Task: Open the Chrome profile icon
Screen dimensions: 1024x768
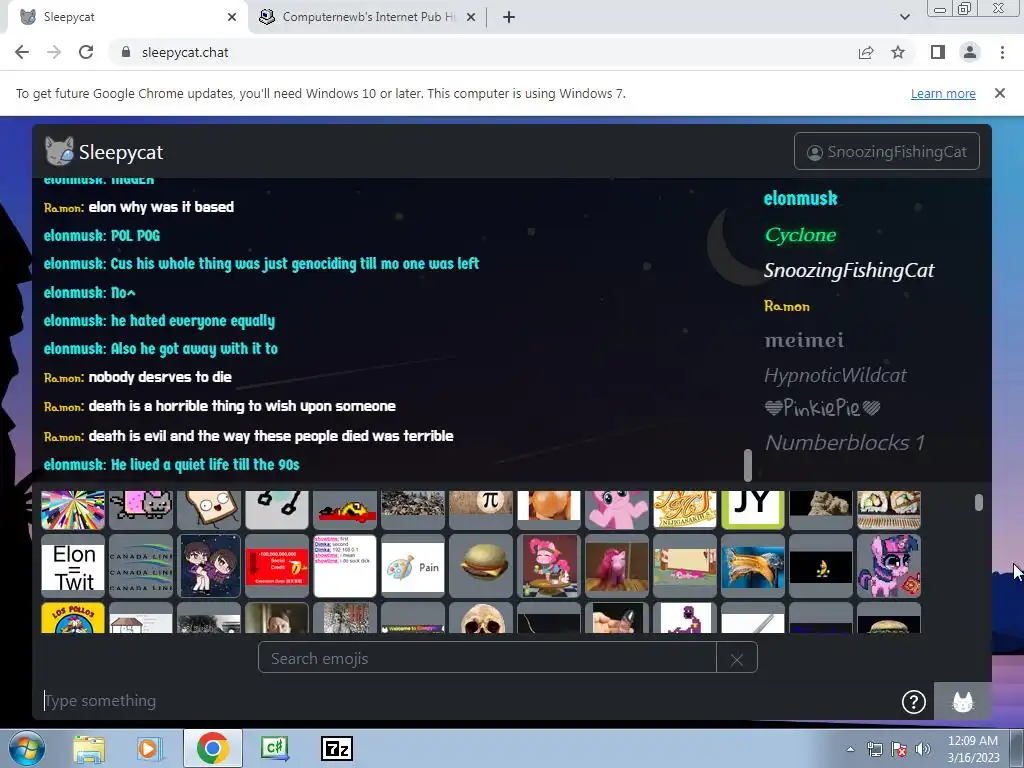Action: tap(970, 52)
